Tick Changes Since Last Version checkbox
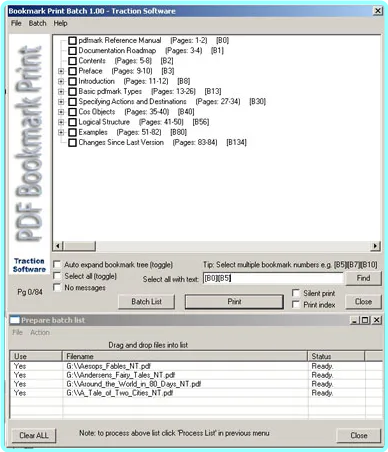The width and height of the screenshot is (388, 452). point(72,143)
